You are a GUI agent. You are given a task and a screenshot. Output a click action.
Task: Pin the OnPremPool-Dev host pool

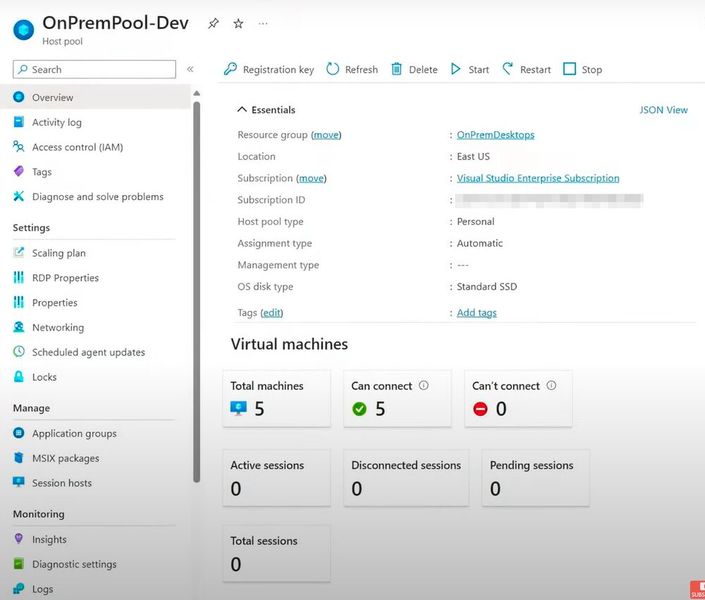click(213, 23)
